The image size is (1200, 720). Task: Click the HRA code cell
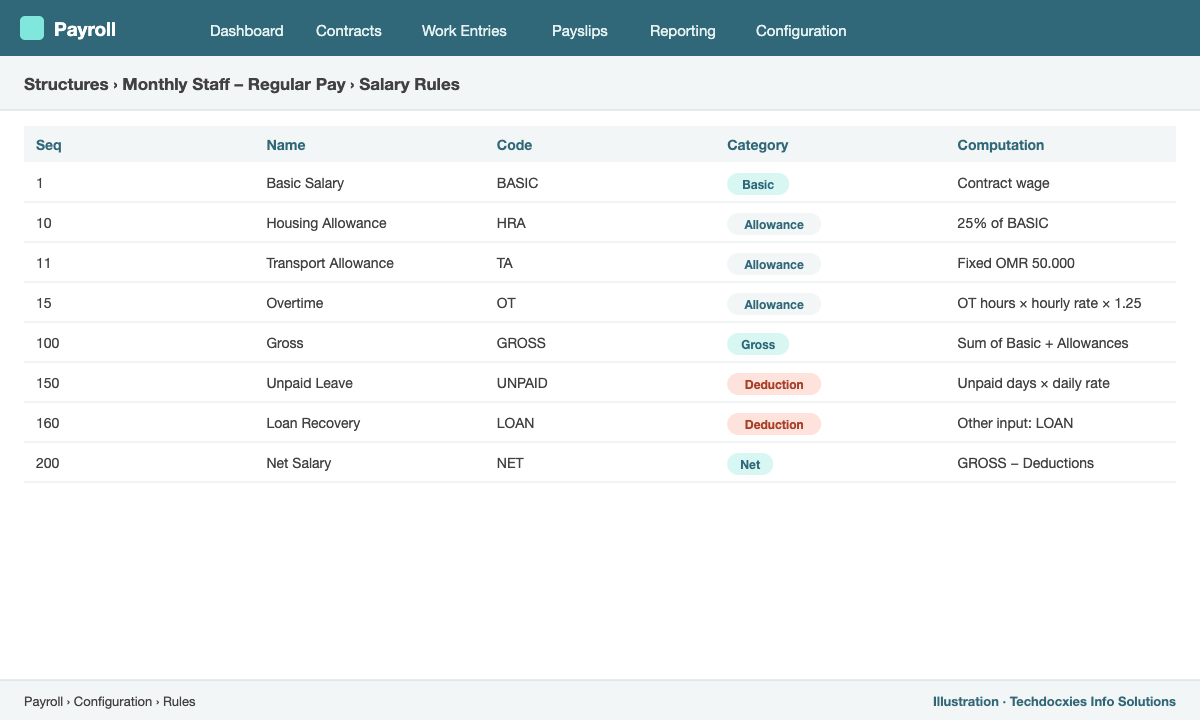511,223
